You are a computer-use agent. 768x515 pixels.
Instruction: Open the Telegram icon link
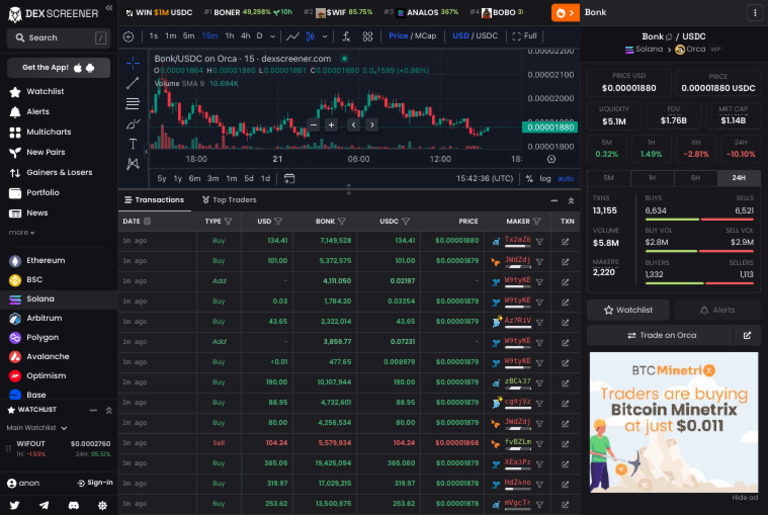point(44,505)
